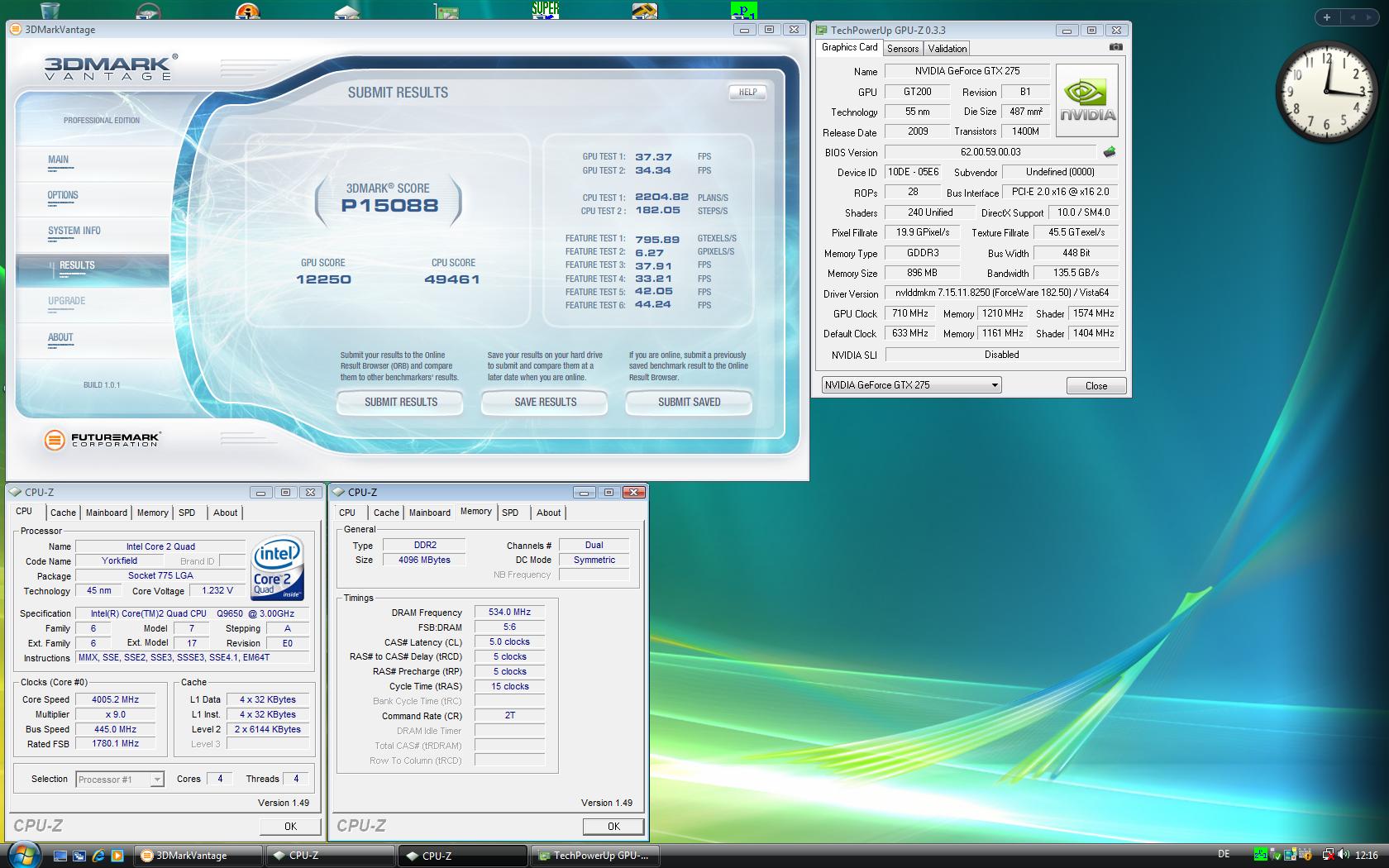Select the Graphics Card tab in GPU-Z
This screenshot has width=1389, height=868.
(x=849, y=47)
